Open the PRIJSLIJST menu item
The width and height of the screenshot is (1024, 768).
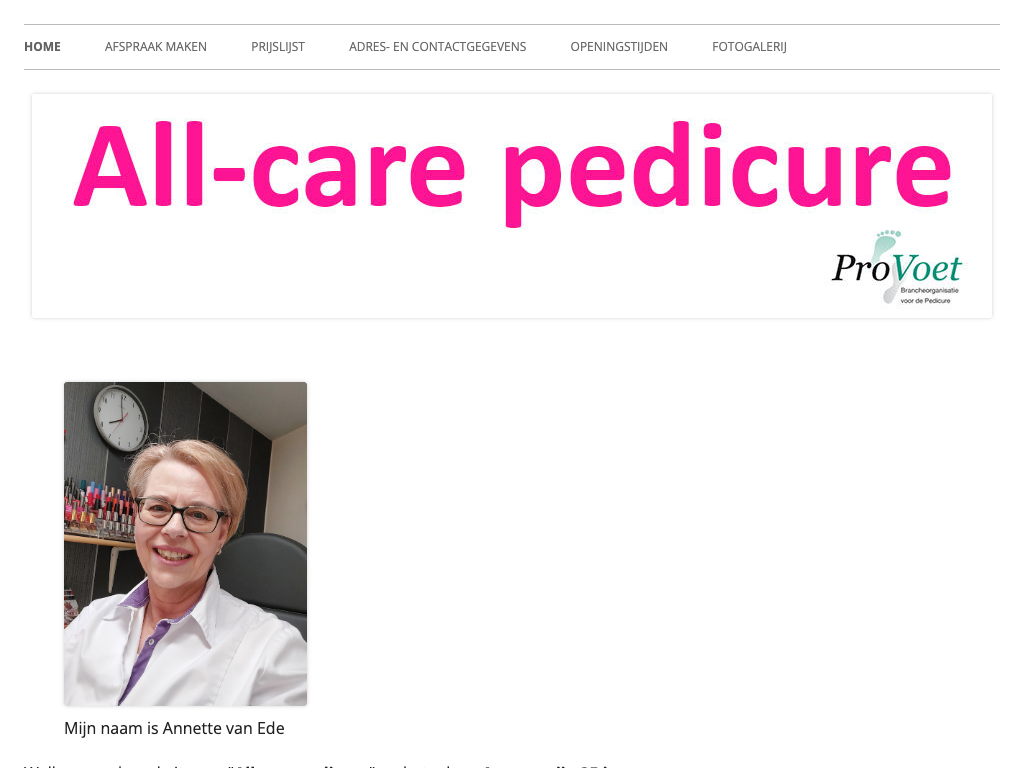pos(278,47)
